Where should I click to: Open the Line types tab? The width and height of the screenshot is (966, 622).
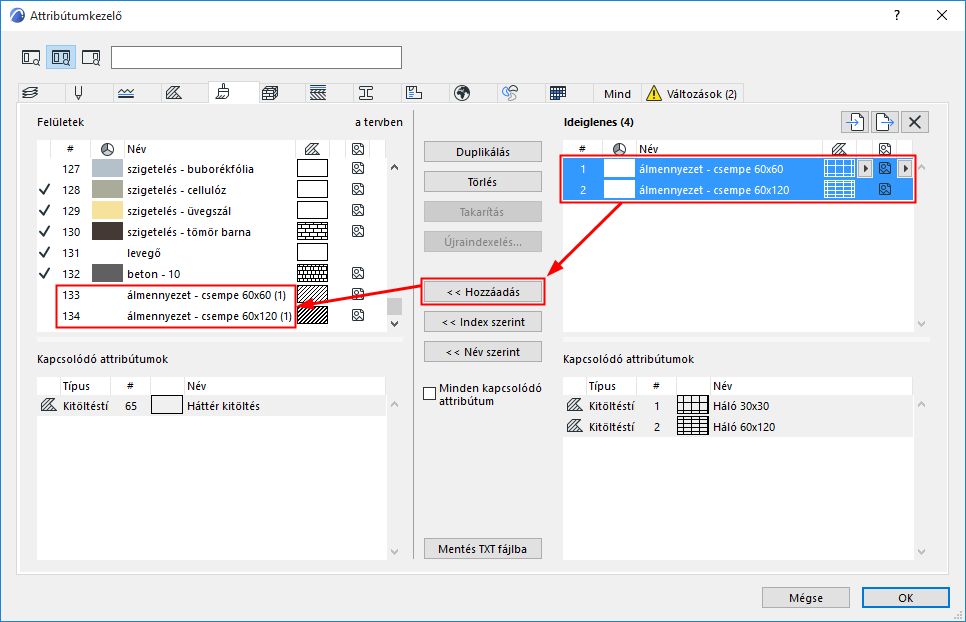[x=126, y=93]
